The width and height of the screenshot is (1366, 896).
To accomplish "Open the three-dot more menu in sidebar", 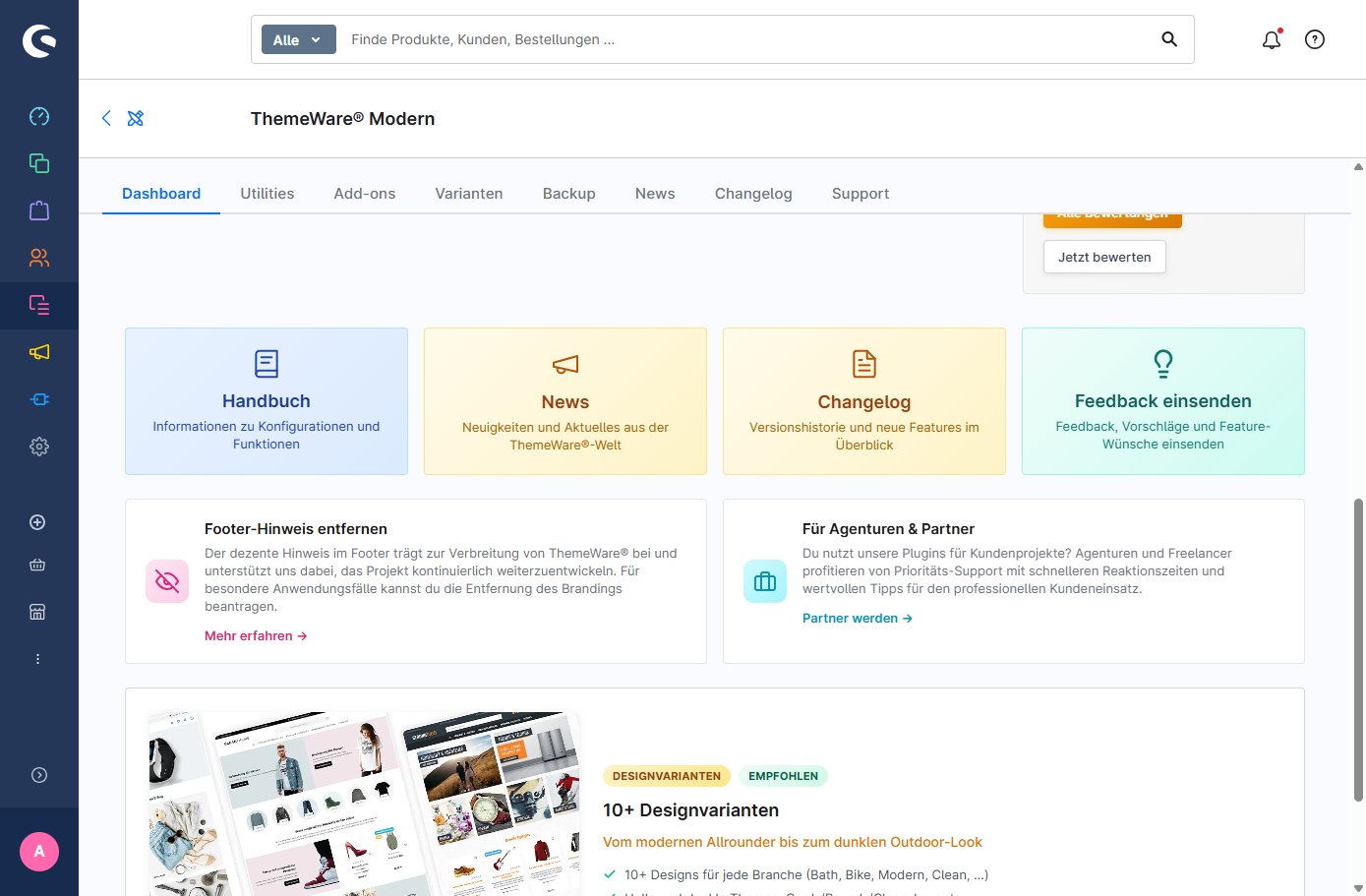I will pyautogui.click(x=37, y=659).
